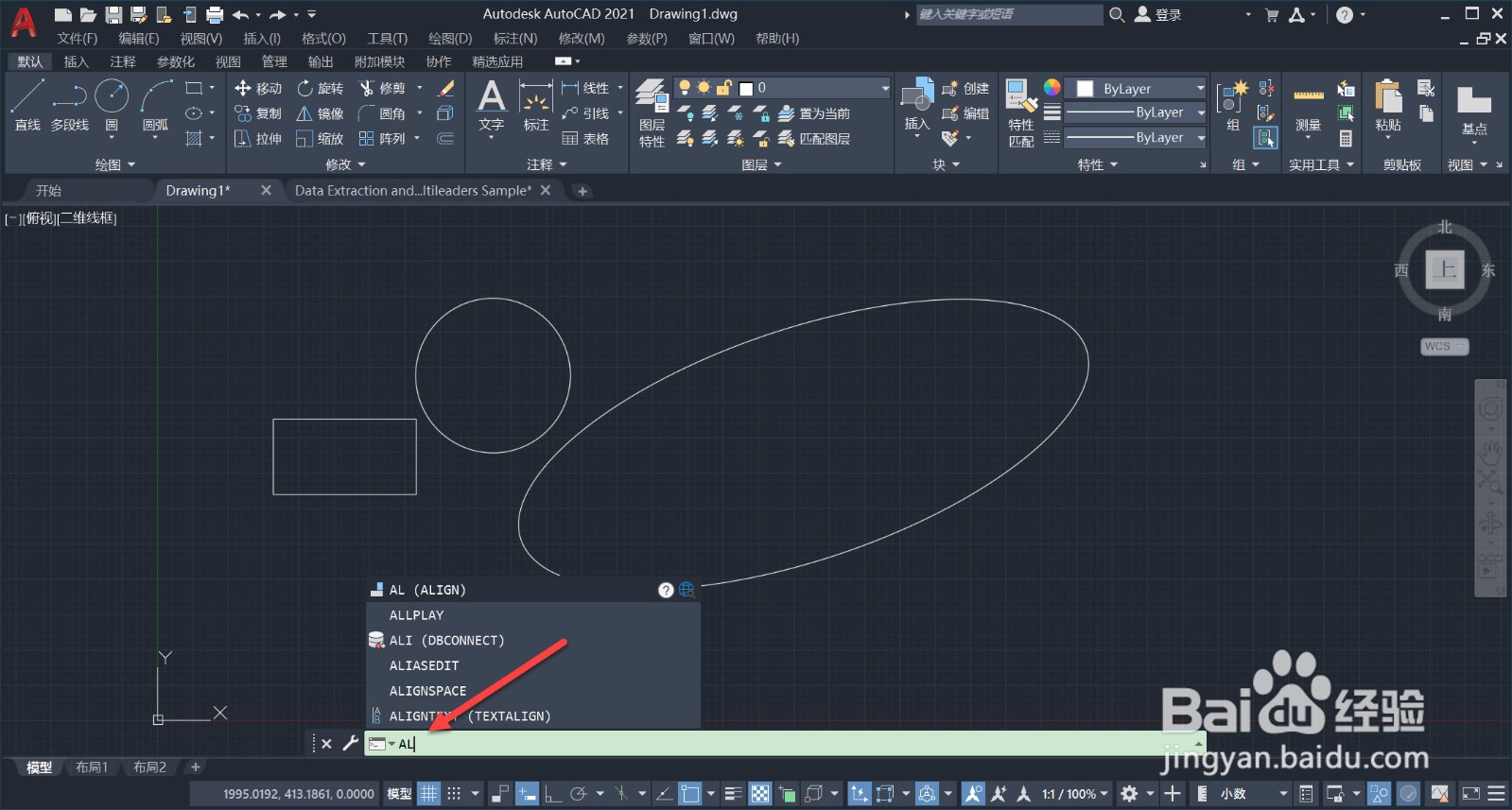Viewport: 1512px width, 810px height.
Task: Toggle ortho mode in status bar
Action: tap(554, 794)
